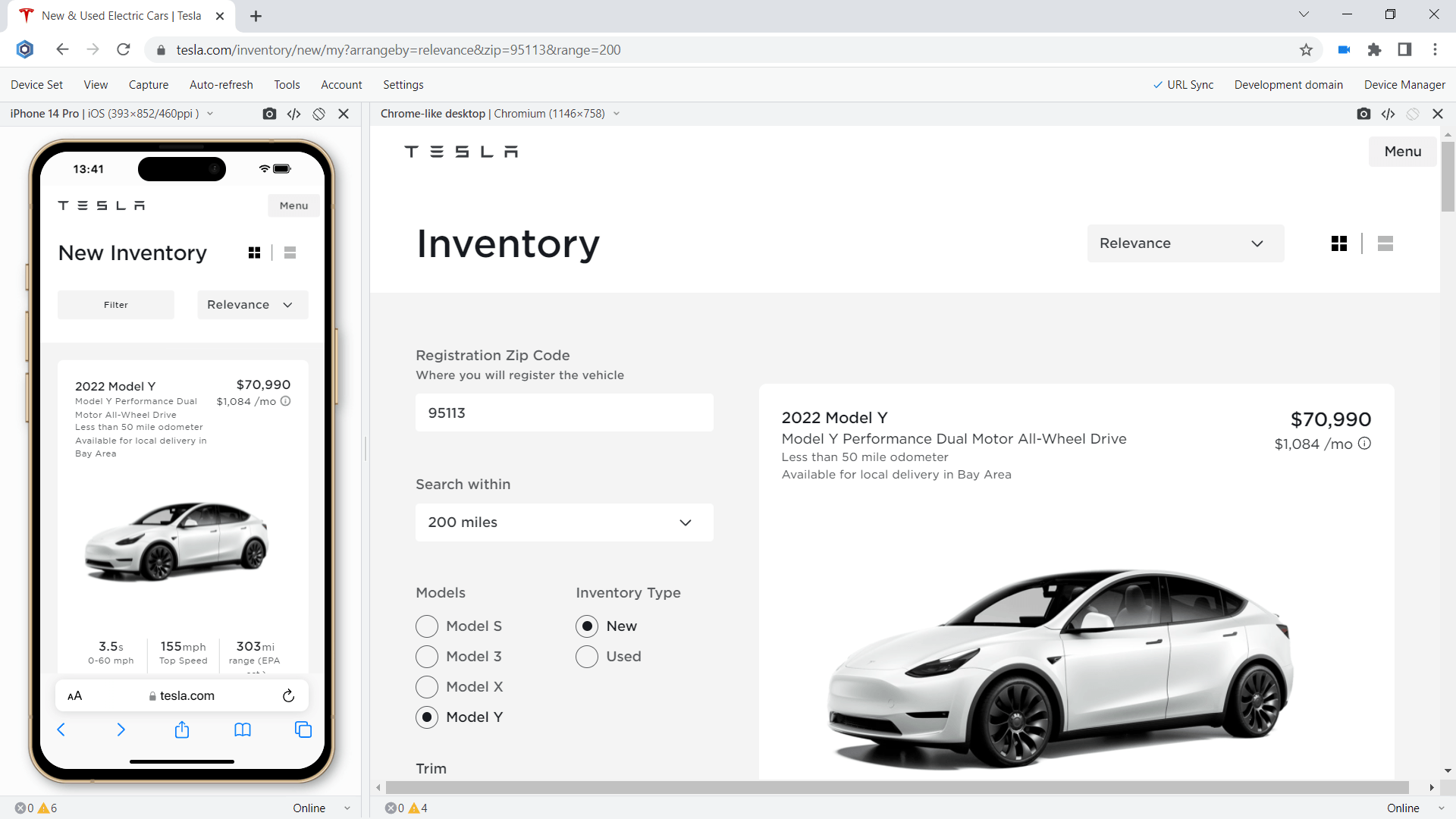This screenshot has width=1456, height=819.
Task: Click the Registration Zip Code input field
Action: click(x=563, y=413)
